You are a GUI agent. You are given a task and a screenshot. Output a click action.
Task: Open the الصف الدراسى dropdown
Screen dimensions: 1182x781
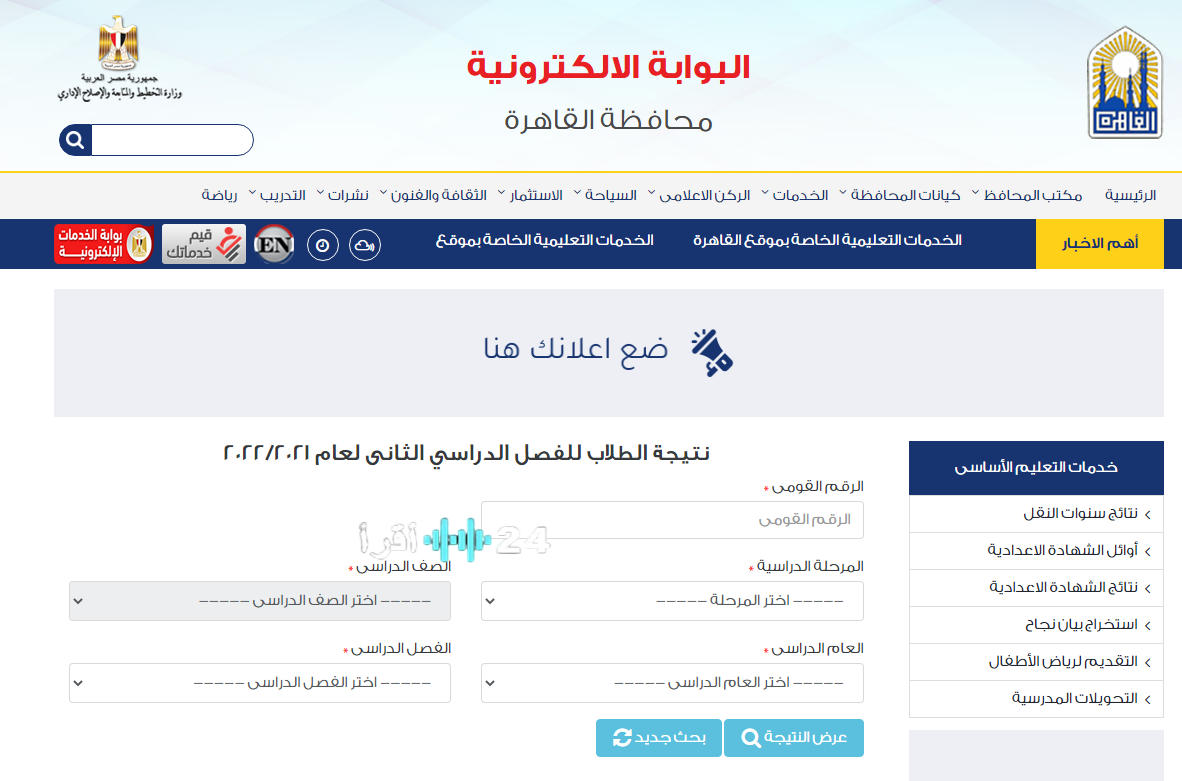click(x=259, y=601)
